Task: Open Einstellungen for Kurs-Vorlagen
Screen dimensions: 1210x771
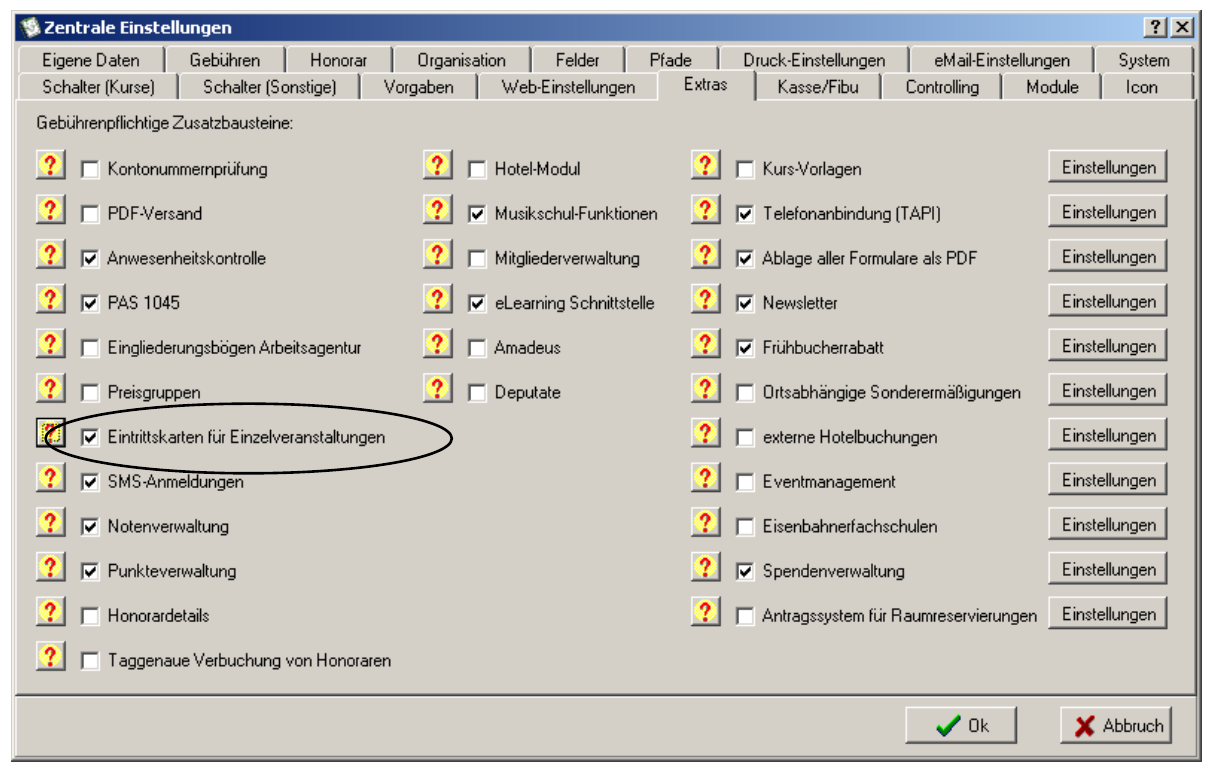Action: (1108, 168)
